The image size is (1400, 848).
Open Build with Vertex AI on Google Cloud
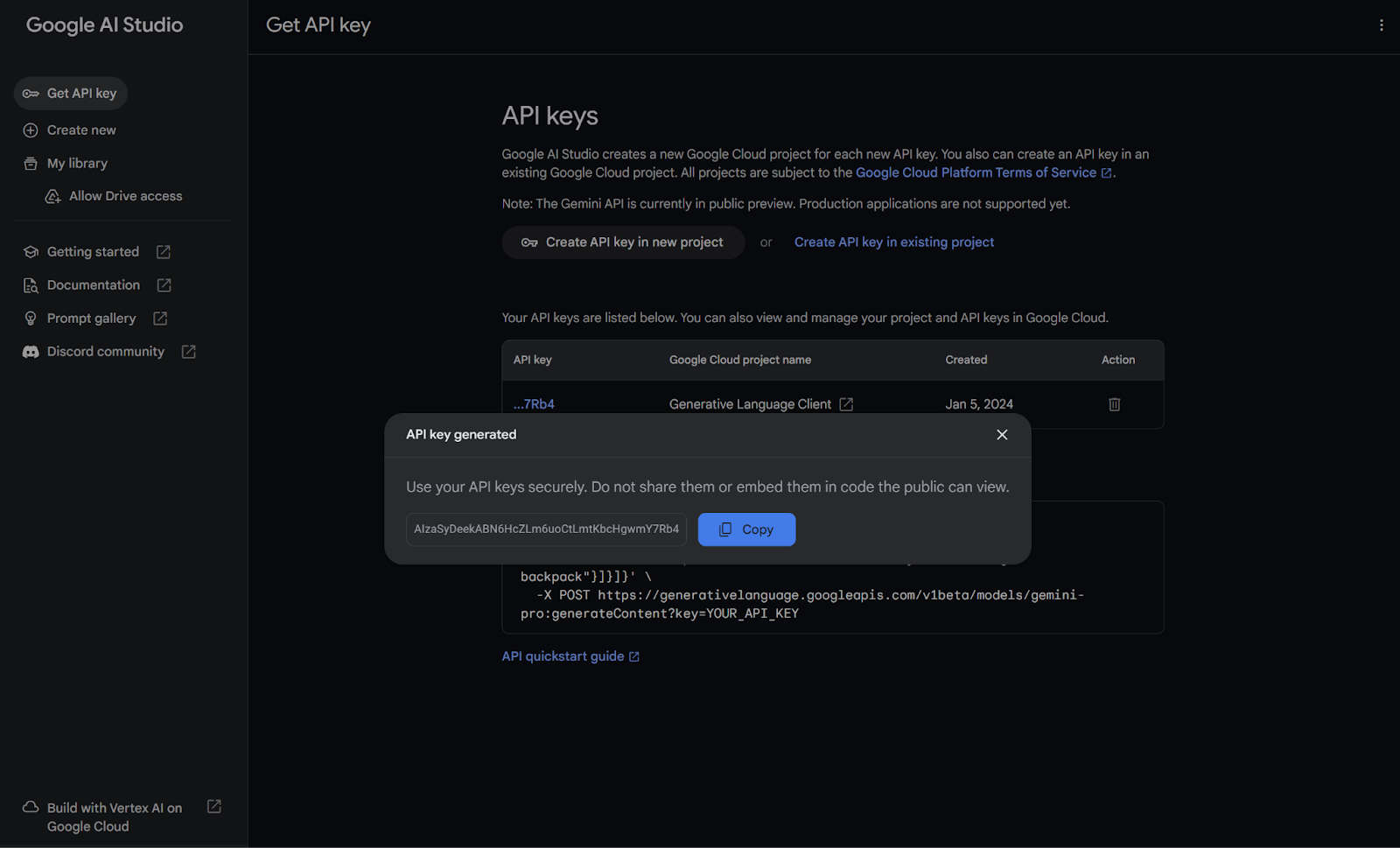115,817
